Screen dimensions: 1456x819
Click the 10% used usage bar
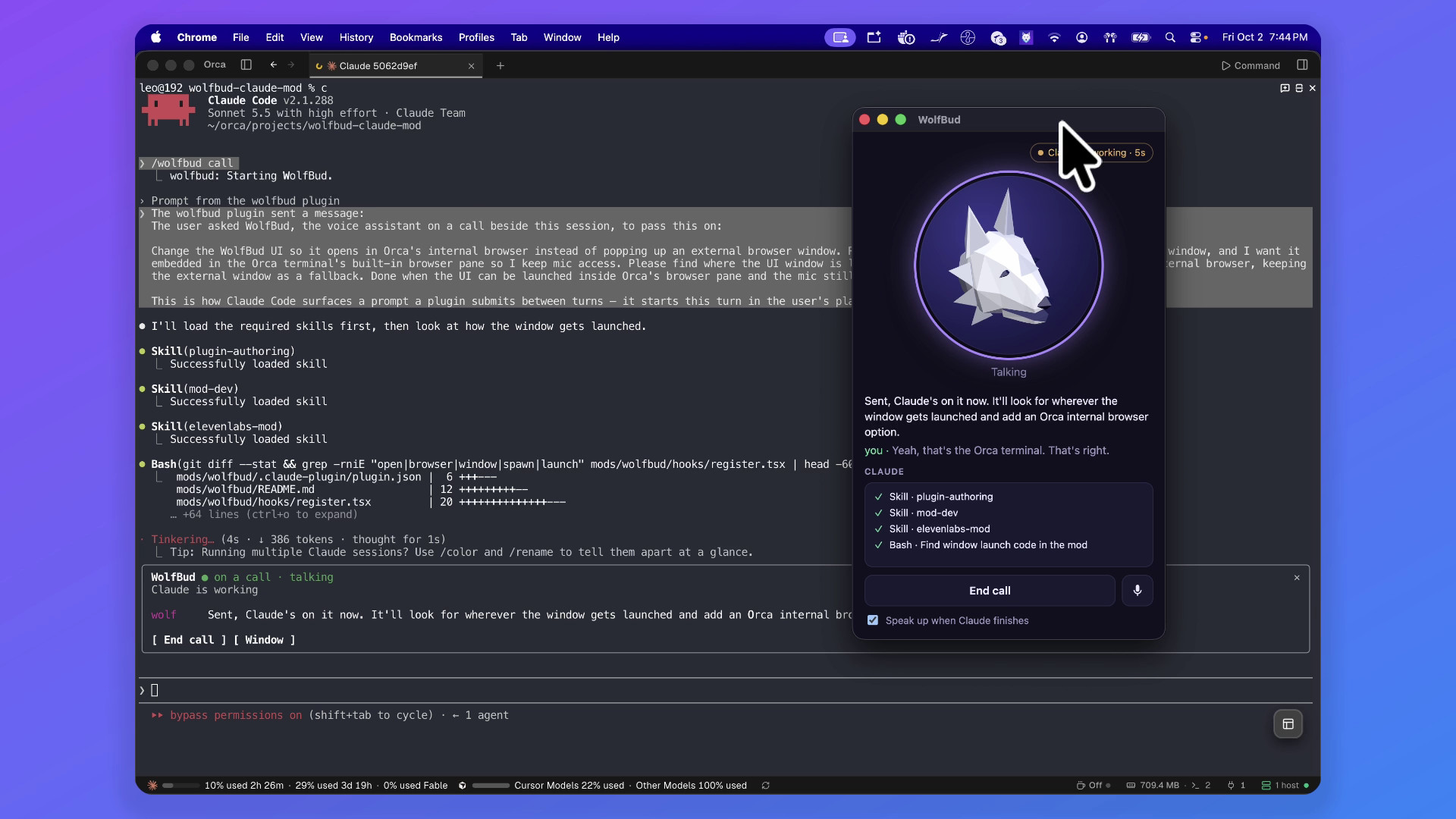(180, 786)
